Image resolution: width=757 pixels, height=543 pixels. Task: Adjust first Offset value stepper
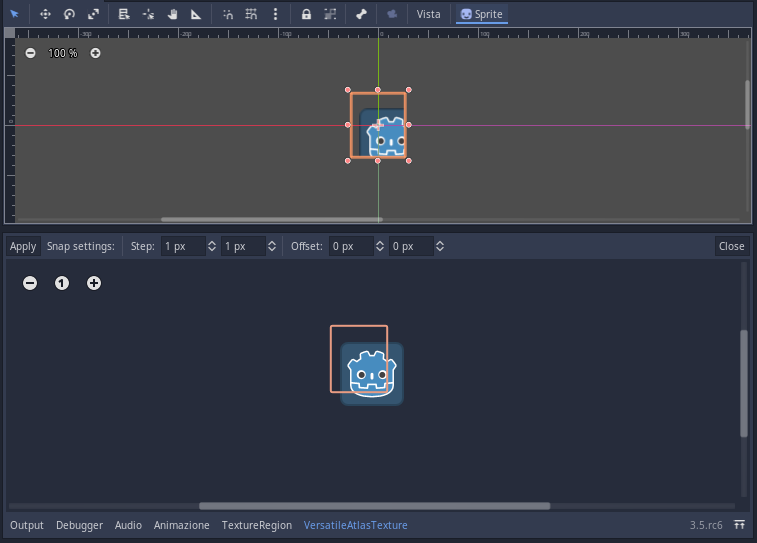click(x=379, y=246)
